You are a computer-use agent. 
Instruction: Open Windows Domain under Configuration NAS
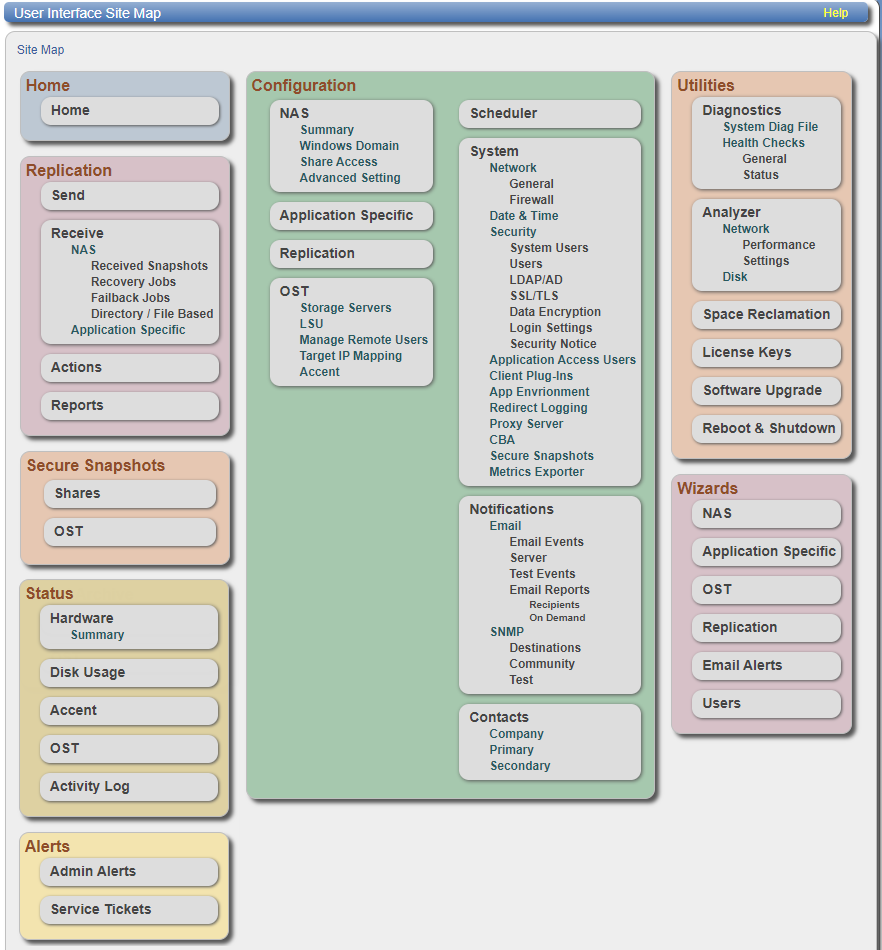tap(349, 146)
